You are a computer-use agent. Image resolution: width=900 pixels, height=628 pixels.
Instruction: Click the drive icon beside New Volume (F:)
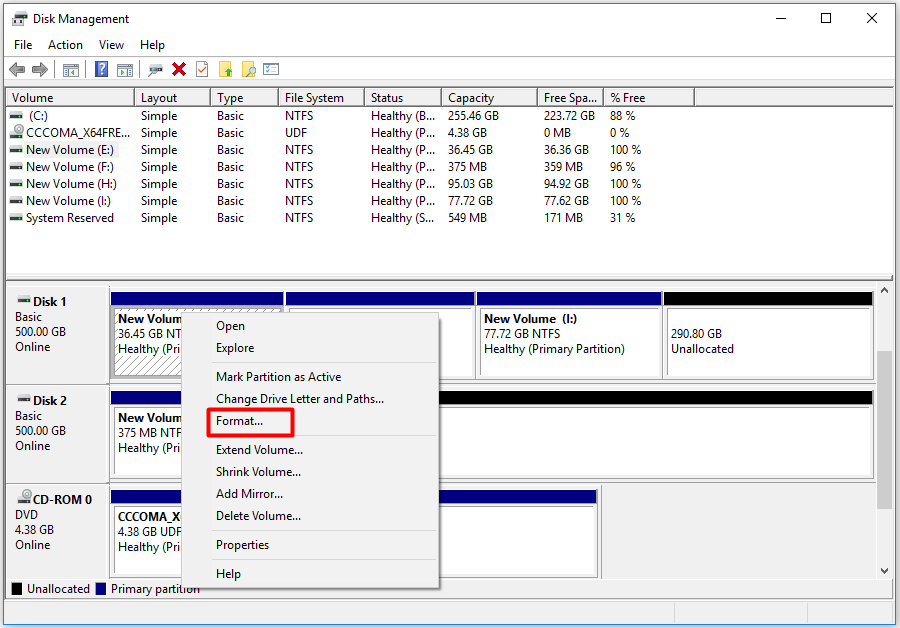pos(17,167)
